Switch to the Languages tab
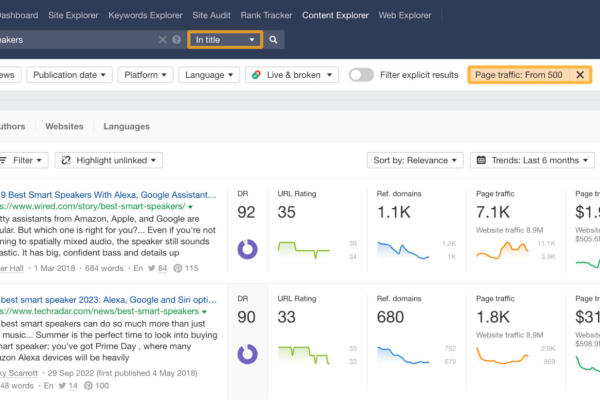This screenshot has width=600, height=400. tap(126, 126)
